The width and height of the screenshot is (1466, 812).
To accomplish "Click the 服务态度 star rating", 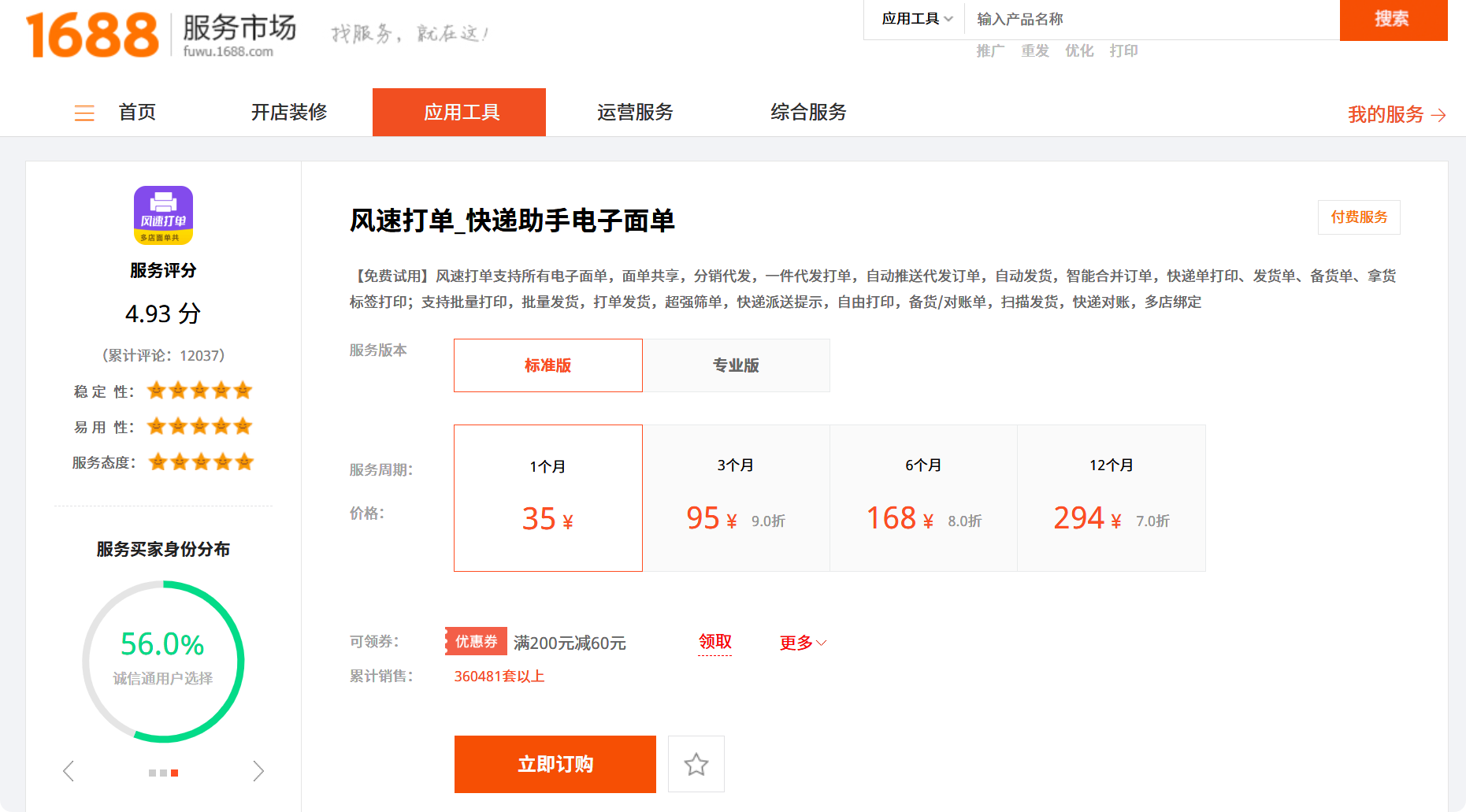I will (x=201, y=462).
